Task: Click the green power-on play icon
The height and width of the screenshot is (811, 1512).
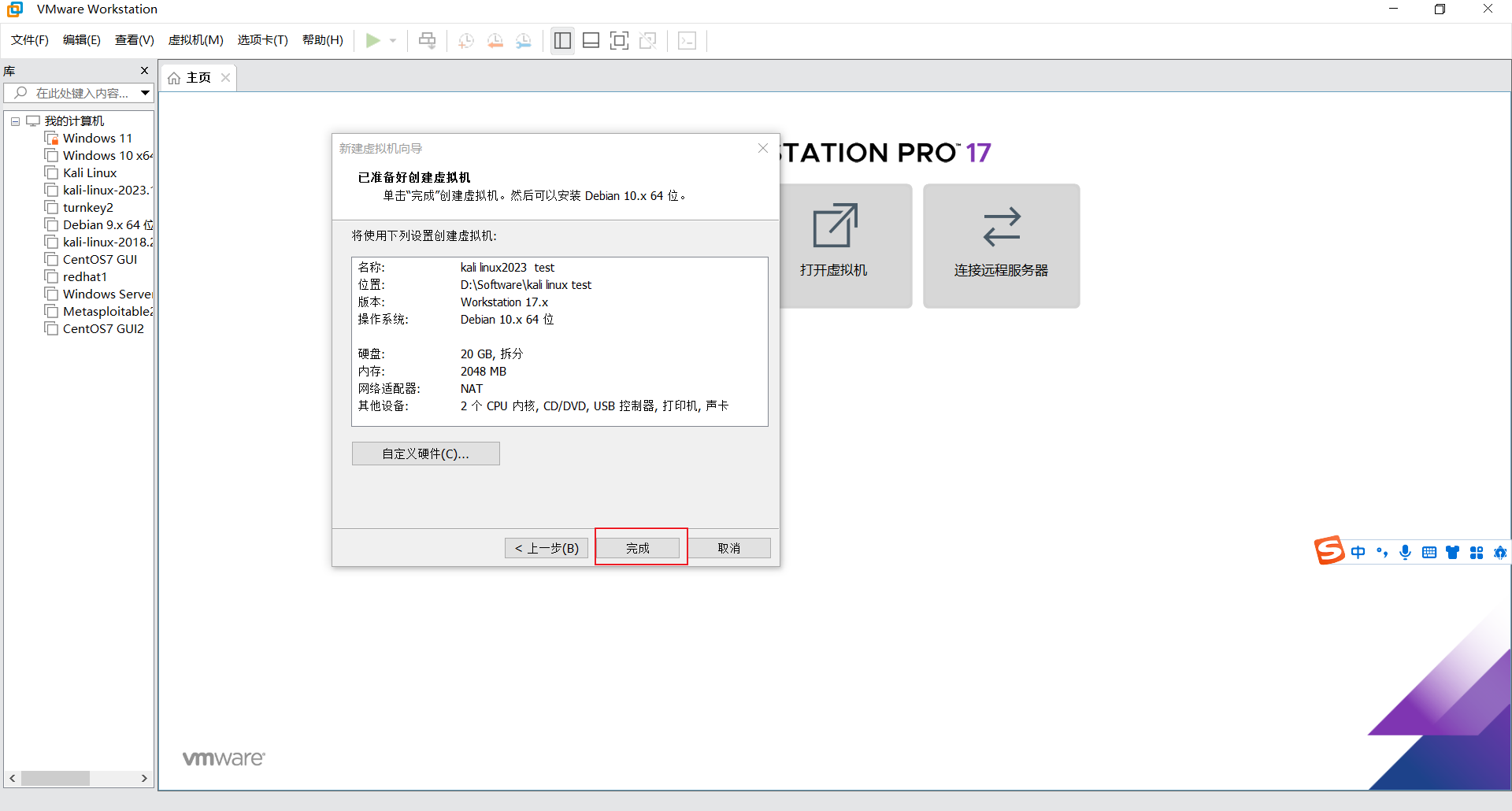Action: point(373,40)
